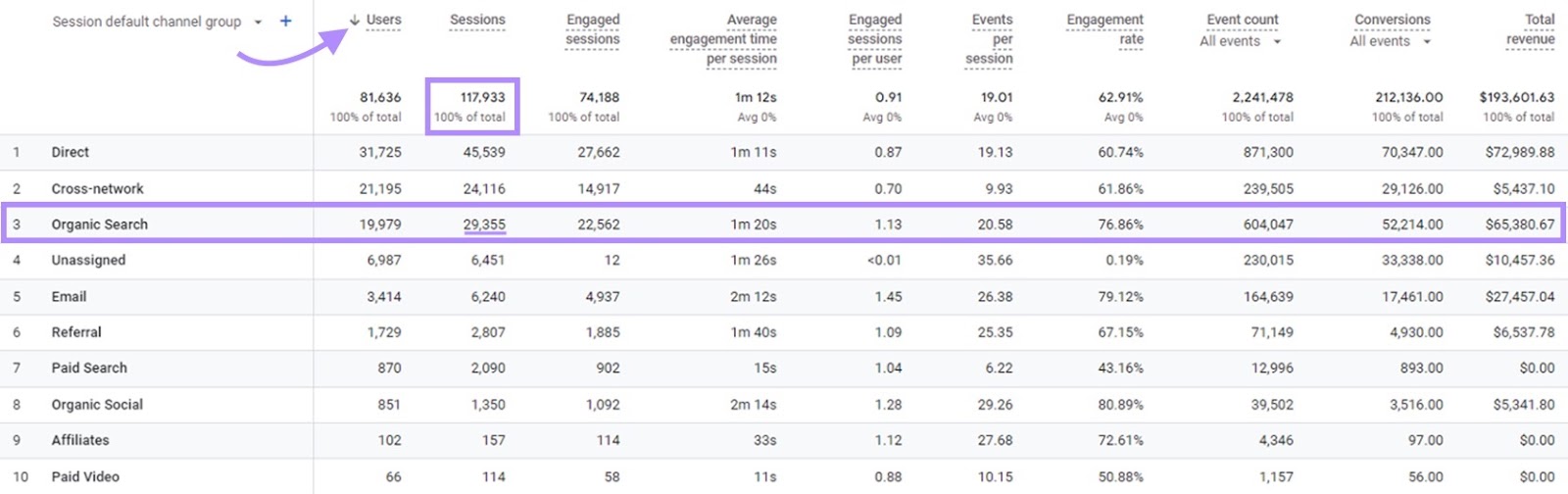Select the Organic Search channel label
The image size is (1568, 494).
[100, 224]
